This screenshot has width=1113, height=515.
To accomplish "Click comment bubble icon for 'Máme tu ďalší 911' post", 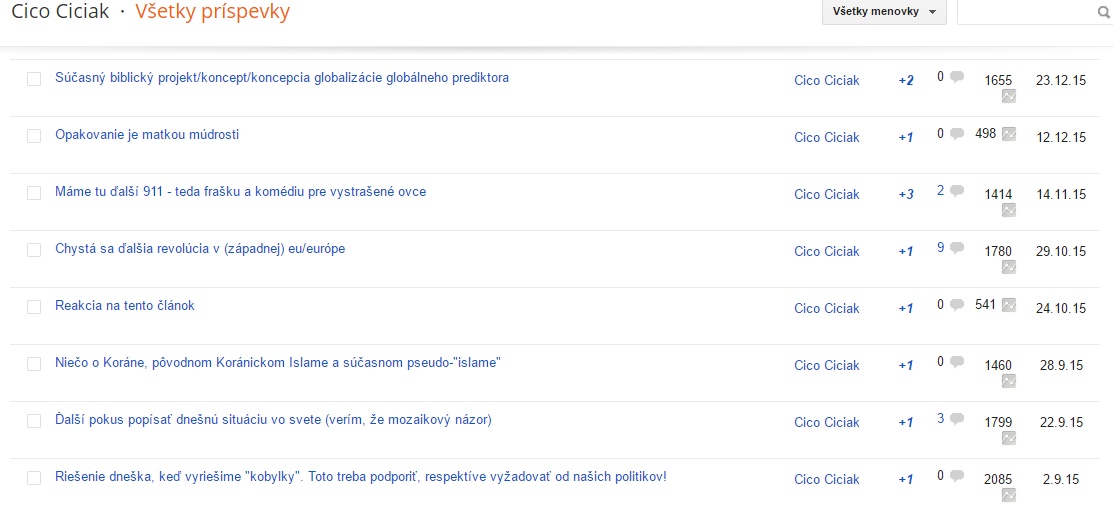I will point(957,191).
